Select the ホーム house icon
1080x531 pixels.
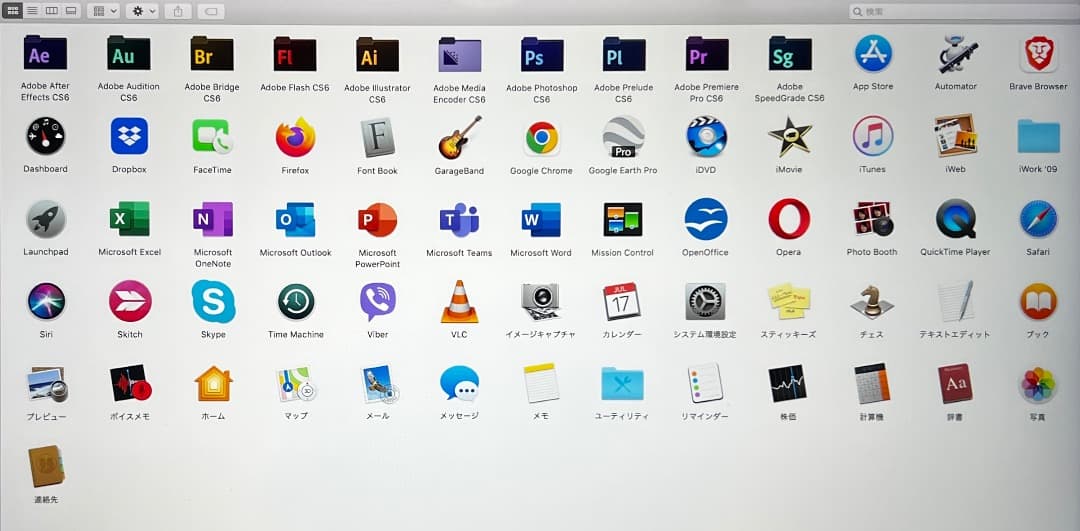point(214,384)
